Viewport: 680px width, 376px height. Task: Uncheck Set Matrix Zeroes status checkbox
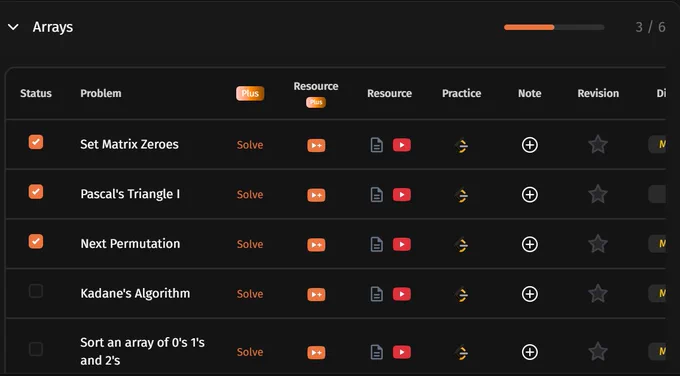point(36,142)
